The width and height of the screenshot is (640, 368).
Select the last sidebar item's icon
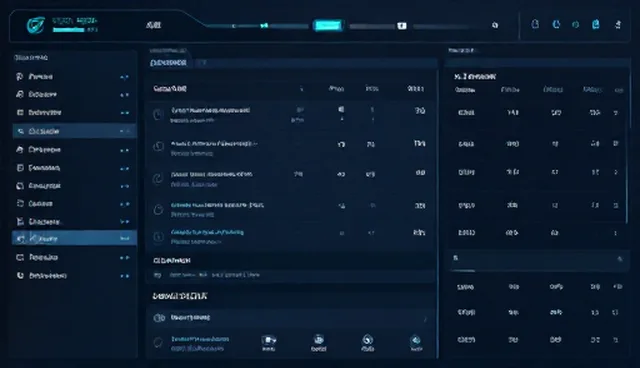[x=20, y=275]
